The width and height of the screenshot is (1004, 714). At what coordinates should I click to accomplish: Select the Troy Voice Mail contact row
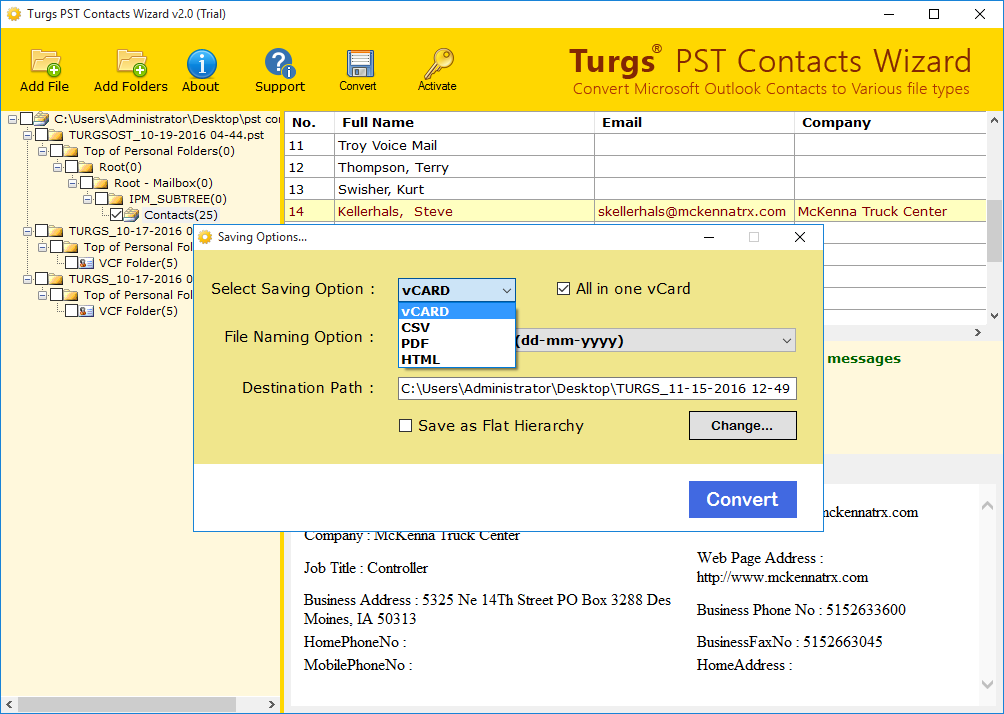pos(635,145)
